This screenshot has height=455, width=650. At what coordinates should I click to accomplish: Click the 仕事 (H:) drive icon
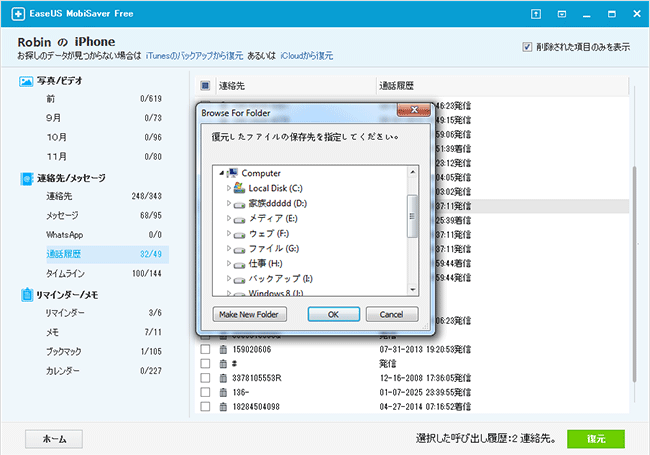(239, 264)
